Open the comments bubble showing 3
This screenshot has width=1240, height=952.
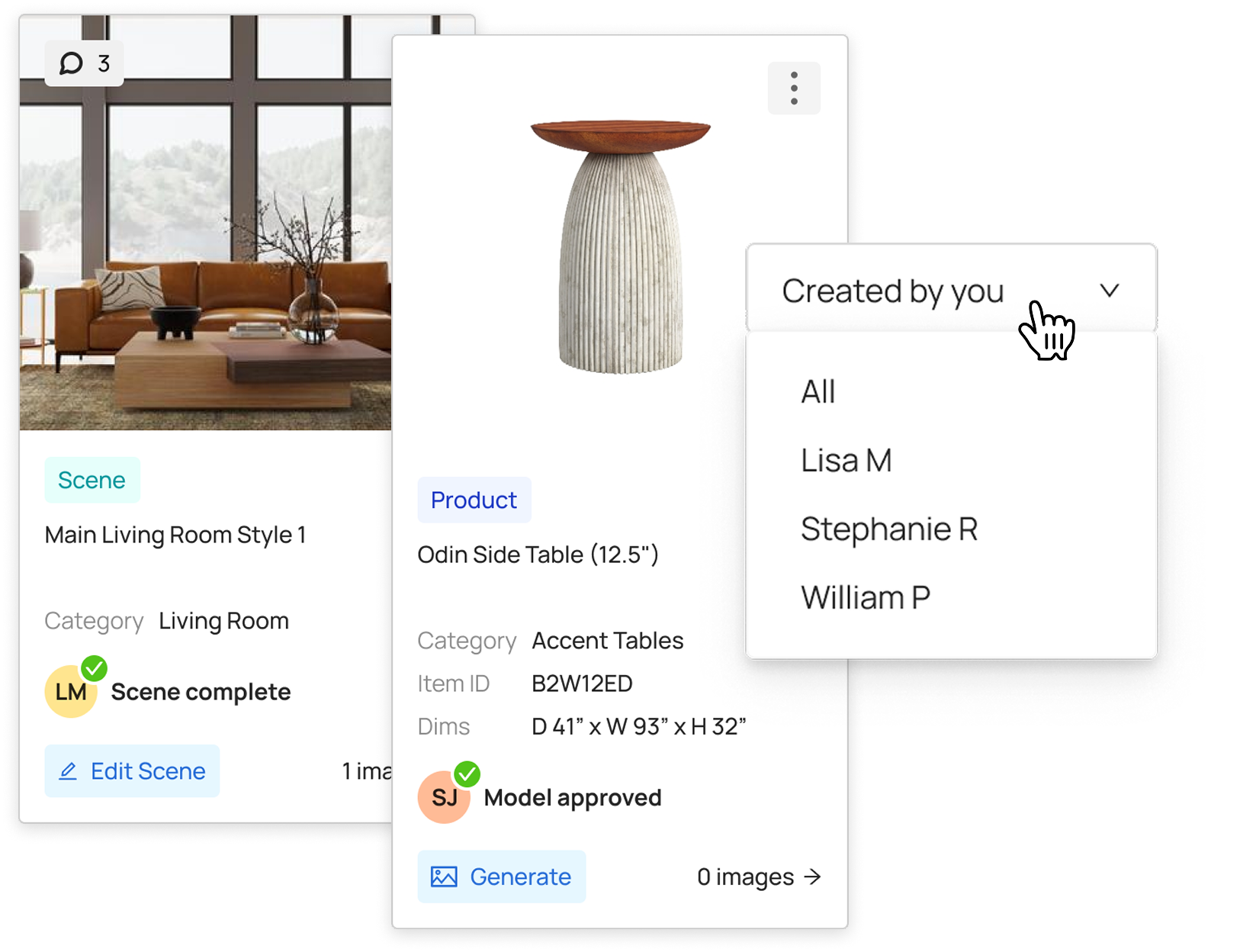click(x=84, y=63)
